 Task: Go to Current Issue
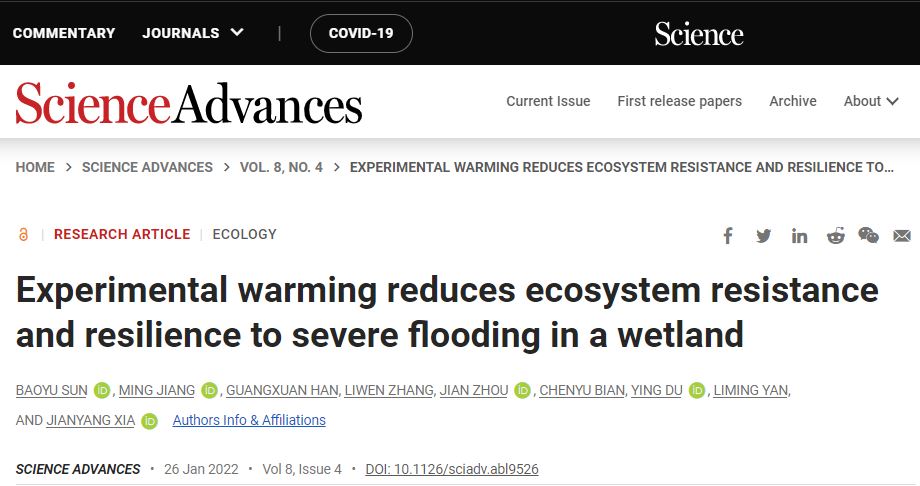pos(548,101)
